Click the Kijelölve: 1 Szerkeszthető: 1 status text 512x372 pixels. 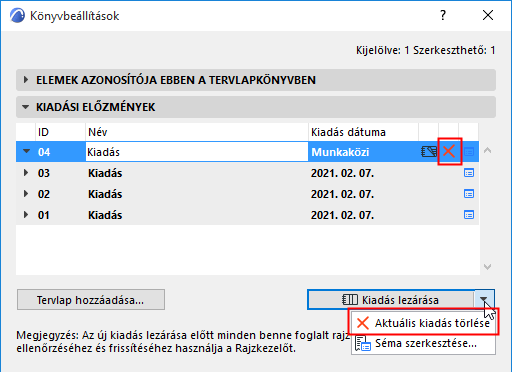(x=426, y=50)
